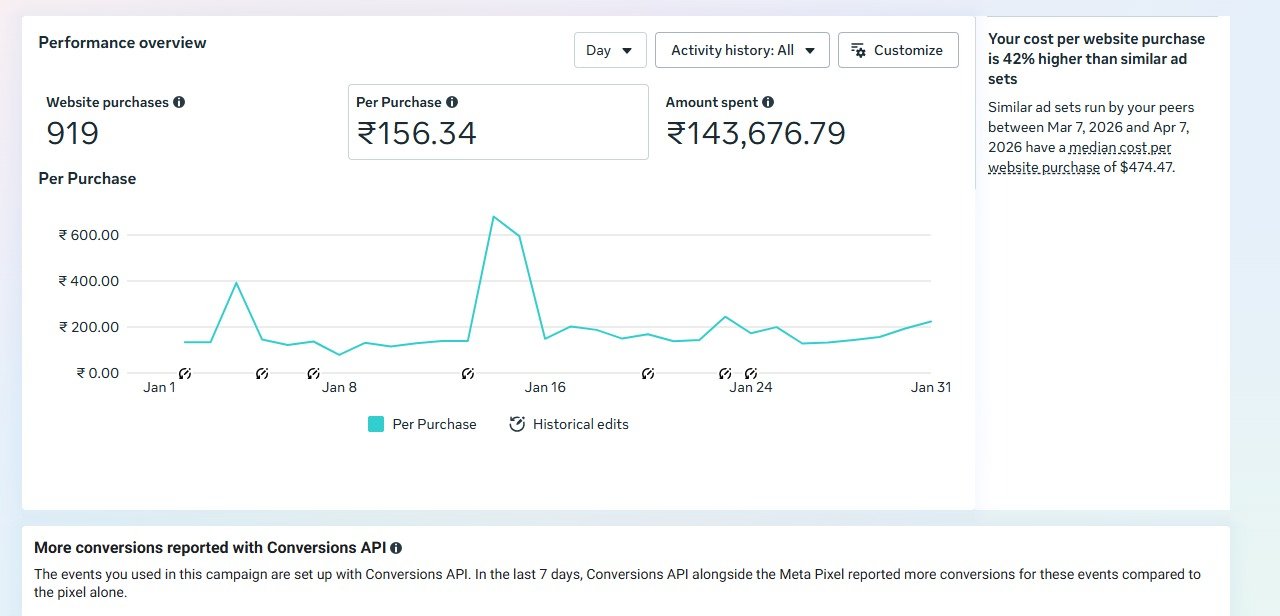Select the Per Purchase ₹156.34 metric card
This screenshot has height=616, width=1280.
click(x=498, y=122)
